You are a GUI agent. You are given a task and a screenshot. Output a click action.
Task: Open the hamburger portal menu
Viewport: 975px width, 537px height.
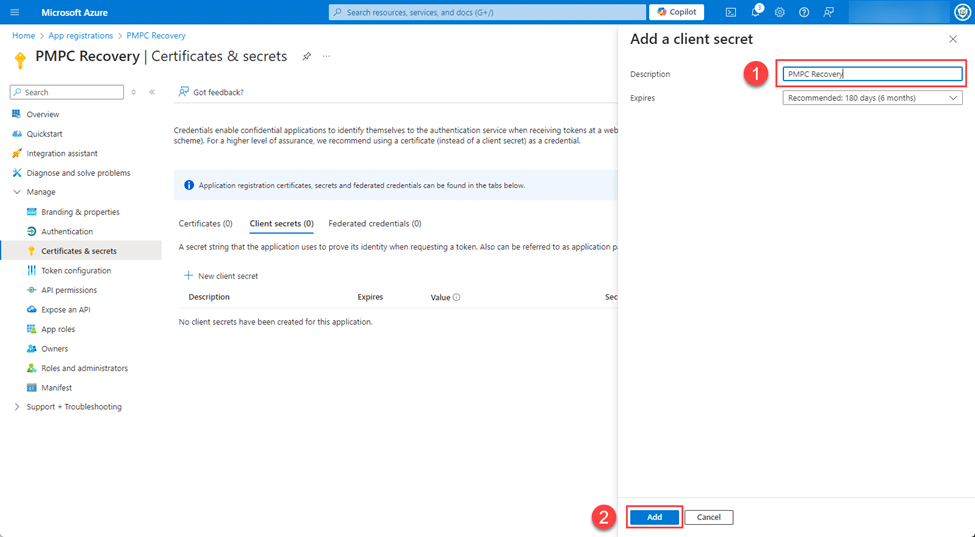click(15, 12)
